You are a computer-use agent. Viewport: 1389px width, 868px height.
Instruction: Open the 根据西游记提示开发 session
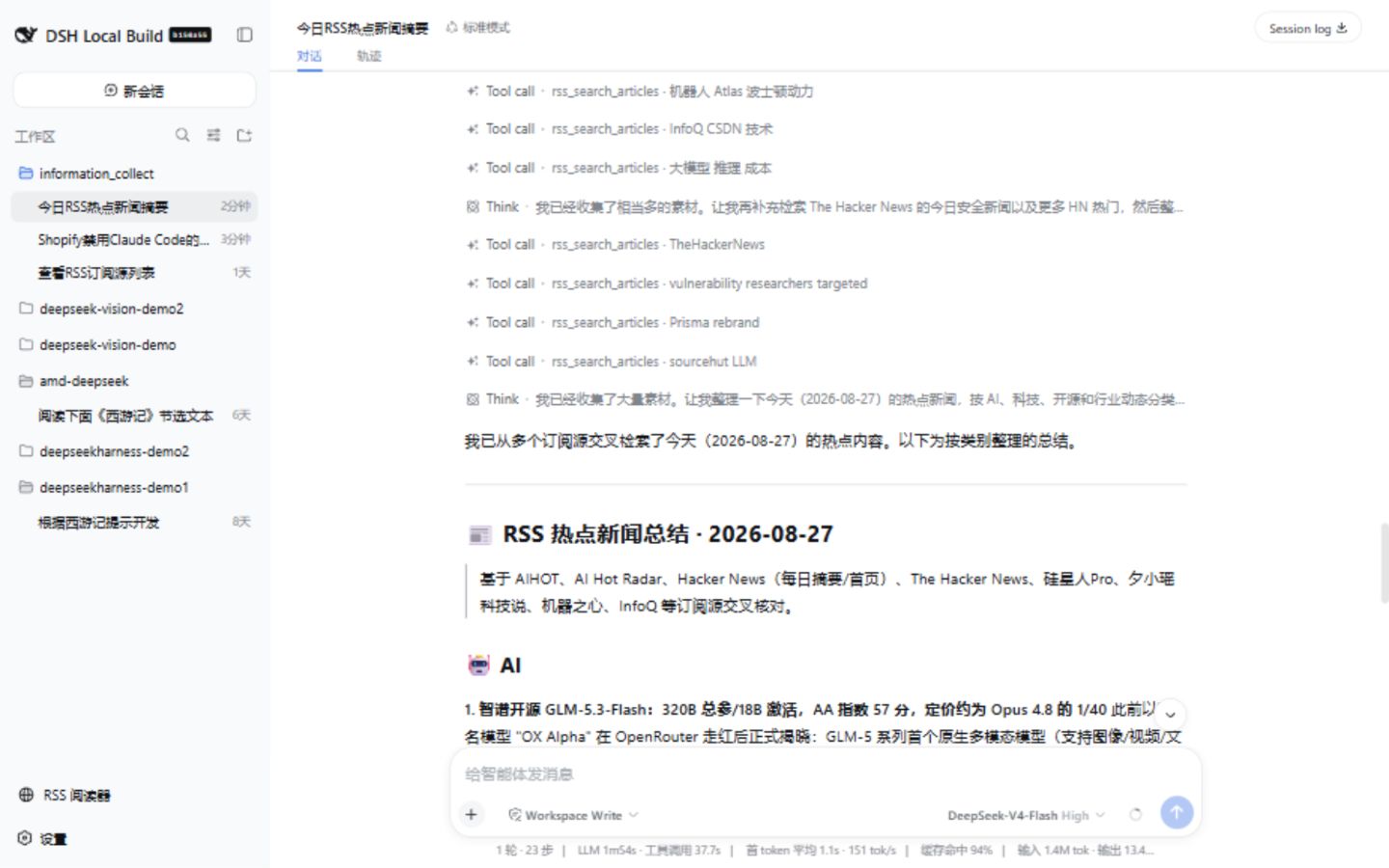pyautogui.click(x=134, y=522)
